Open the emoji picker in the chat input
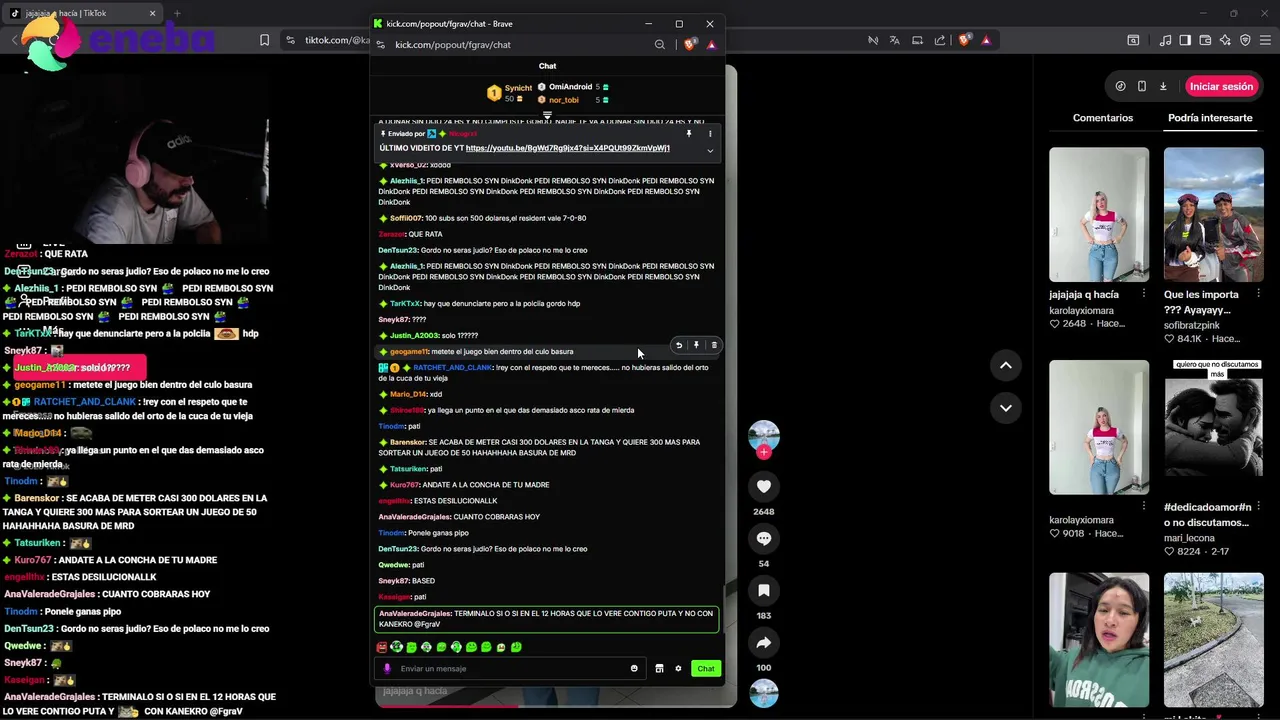Image resolution: width=1280 pixels, height=720 pixels. pyautogui.click(x=634, y=668)
